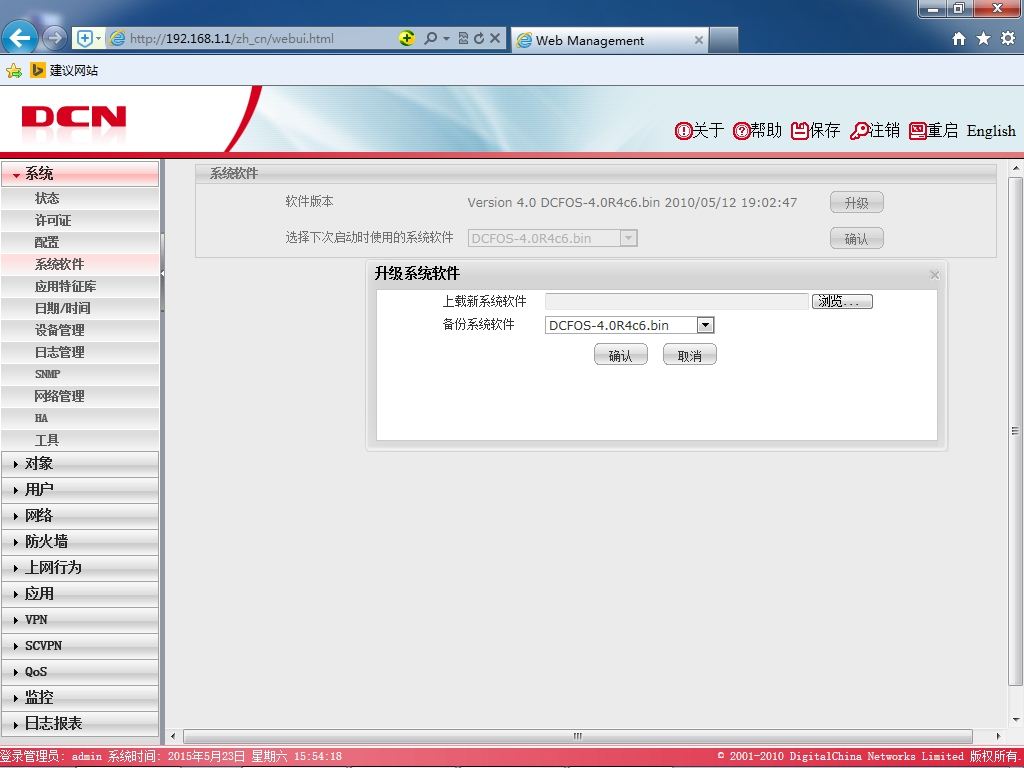Expand the QoS menu section

(x=80, y=672)
